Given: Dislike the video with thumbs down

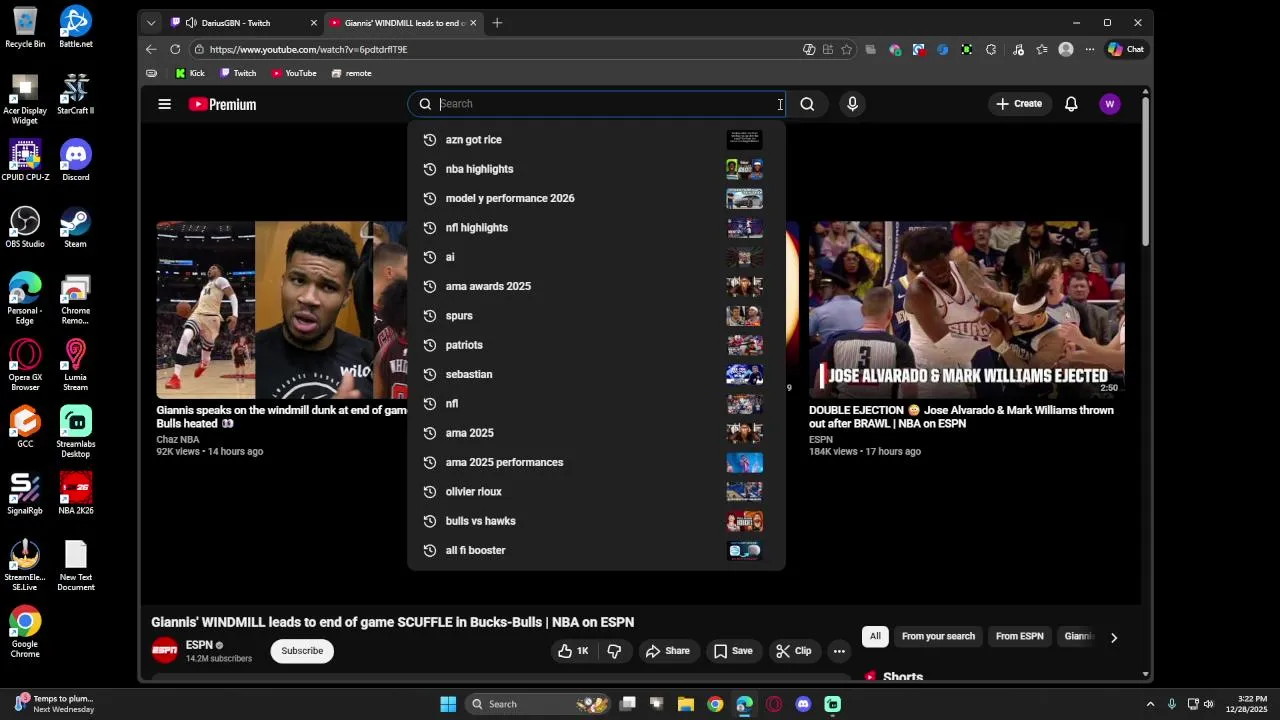Looking at the screenshot, I should coord(614,651).
